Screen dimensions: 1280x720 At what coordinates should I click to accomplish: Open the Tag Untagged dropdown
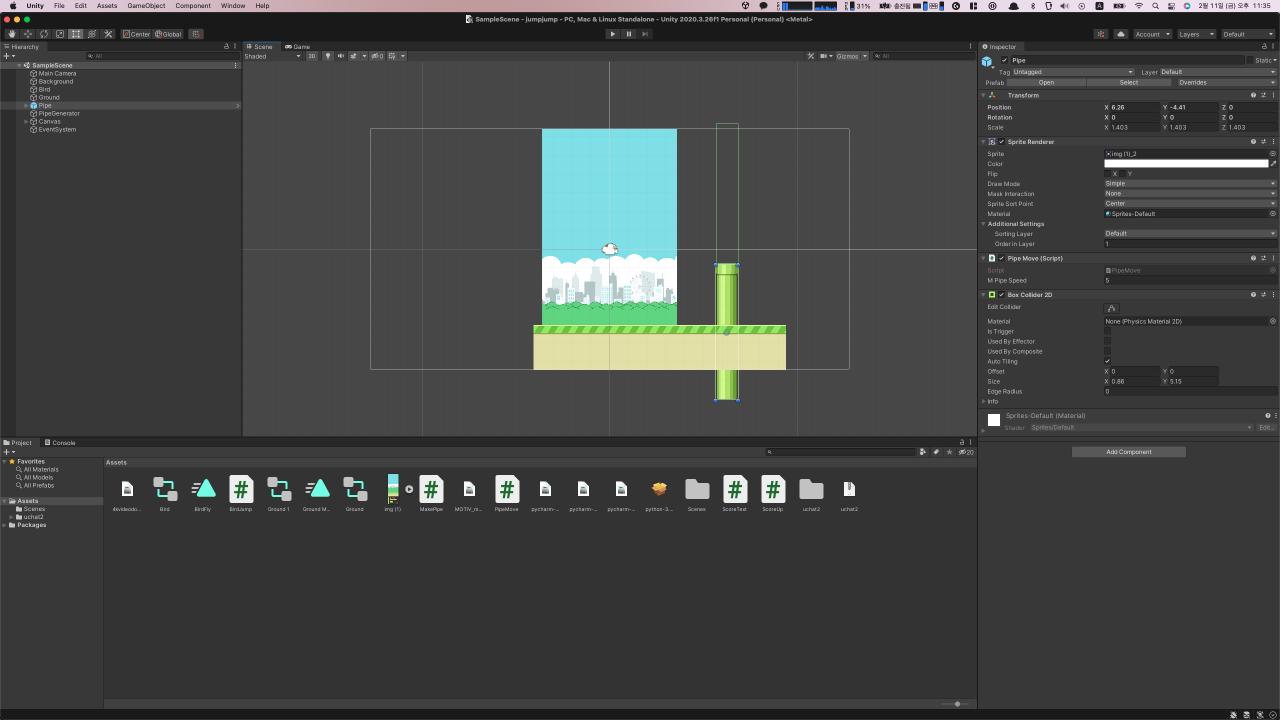(1073, 72)
